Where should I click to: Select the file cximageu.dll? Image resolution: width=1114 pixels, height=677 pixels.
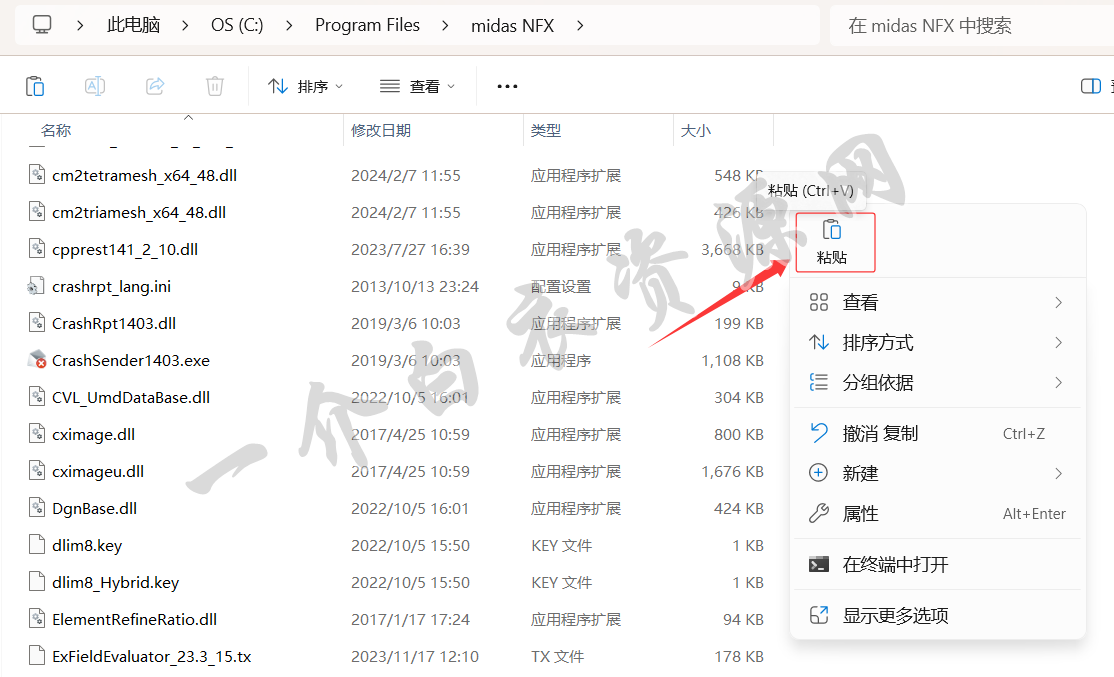tap(97, 471)
